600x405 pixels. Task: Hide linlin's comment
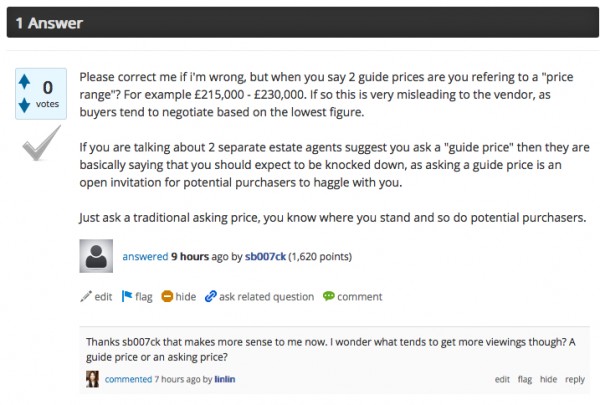click(x=548, y=380)
